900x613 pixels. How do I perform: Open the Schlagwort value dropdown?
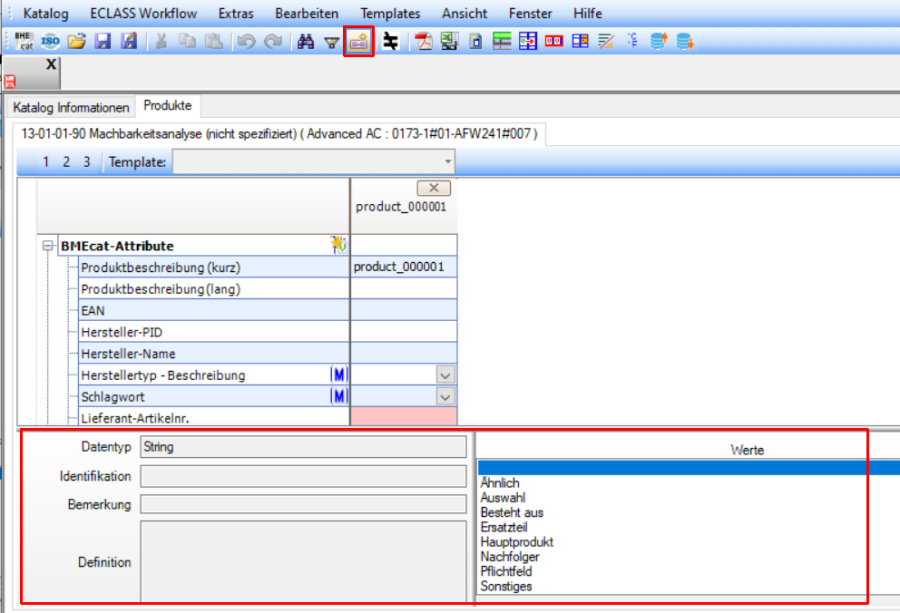pyautogui.click(x=446, y=396)
